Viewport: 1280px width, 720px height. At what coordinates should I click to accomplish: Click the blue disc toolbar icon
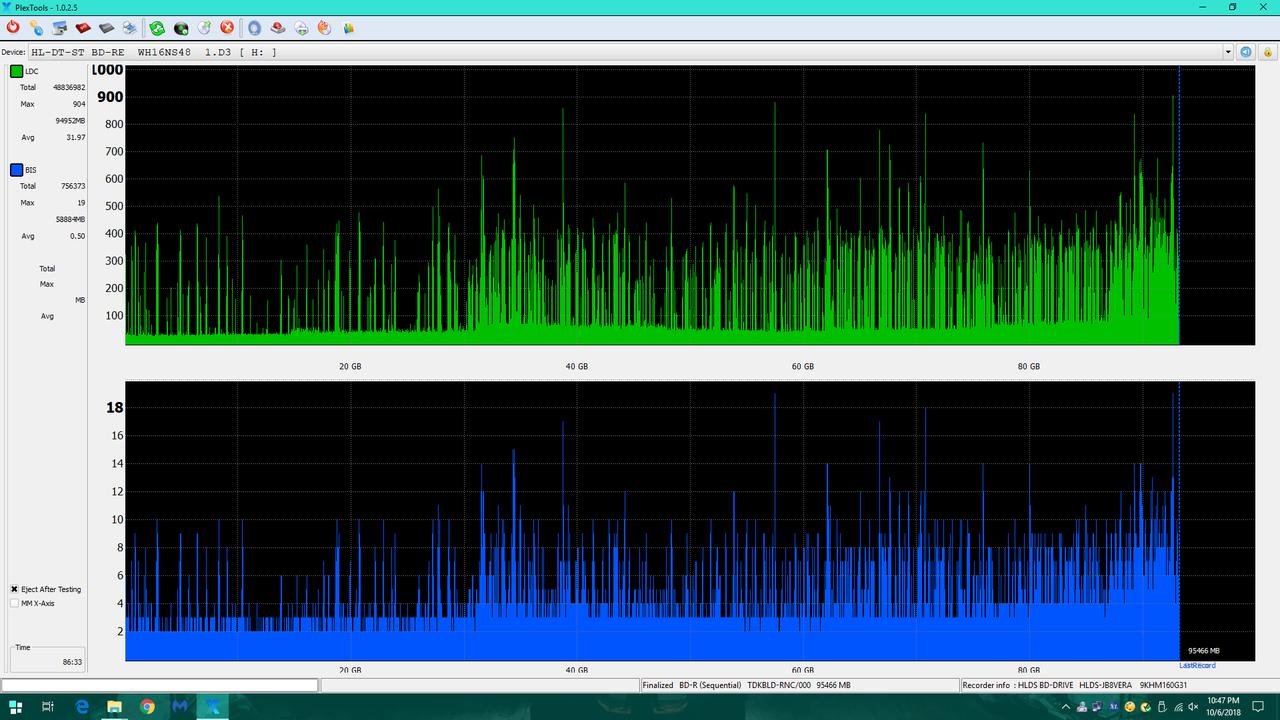tap(254, 28)
